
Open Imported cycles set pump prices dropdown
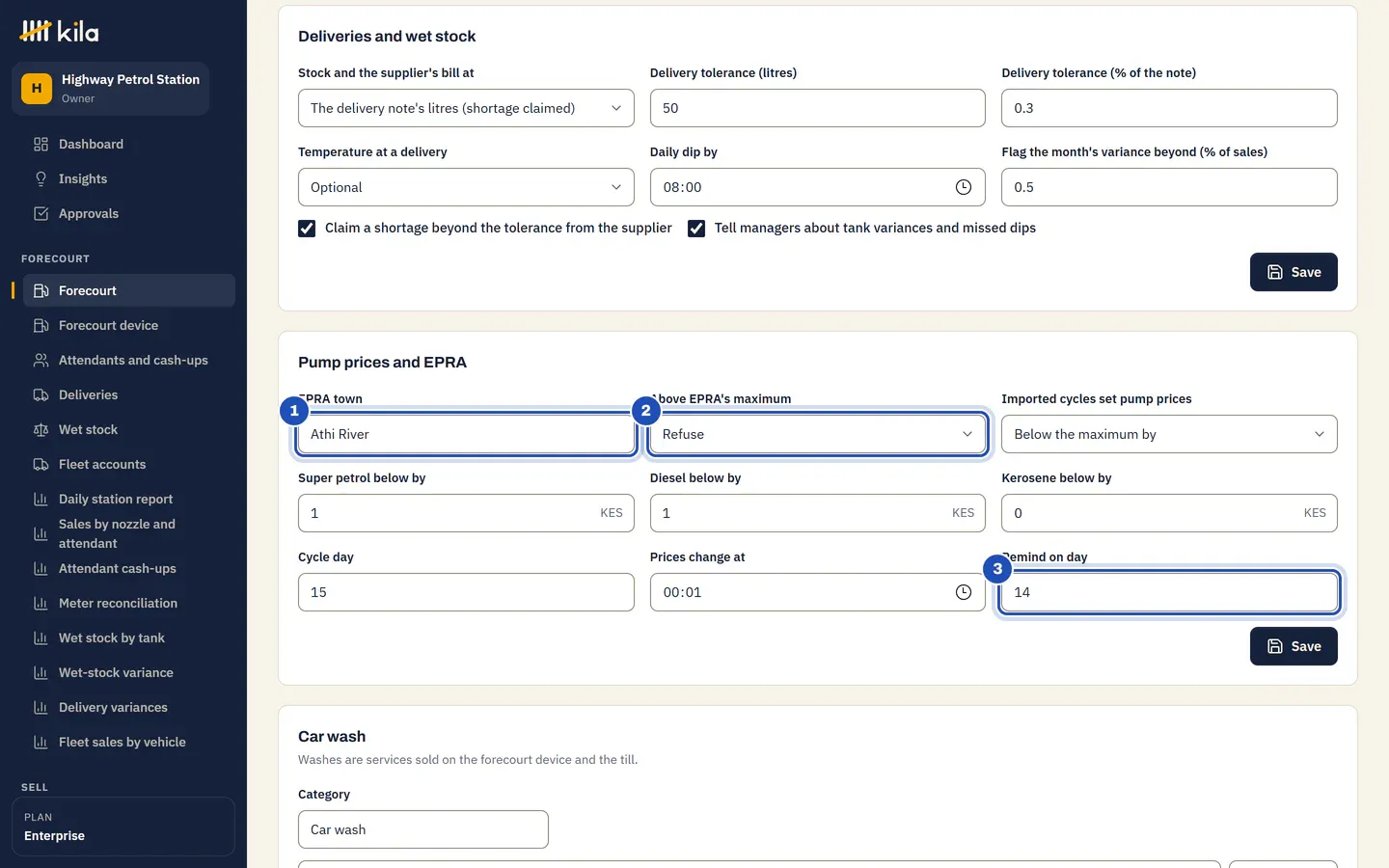click(1169, 434)
